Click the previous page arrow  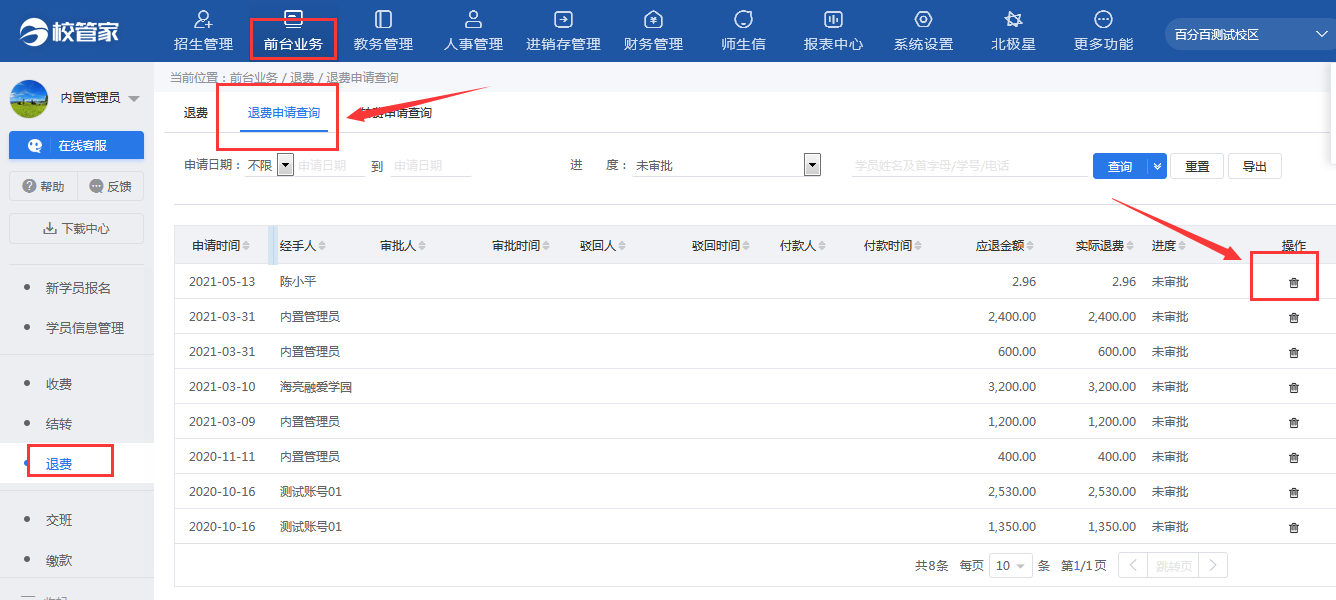pos(1132,565)
